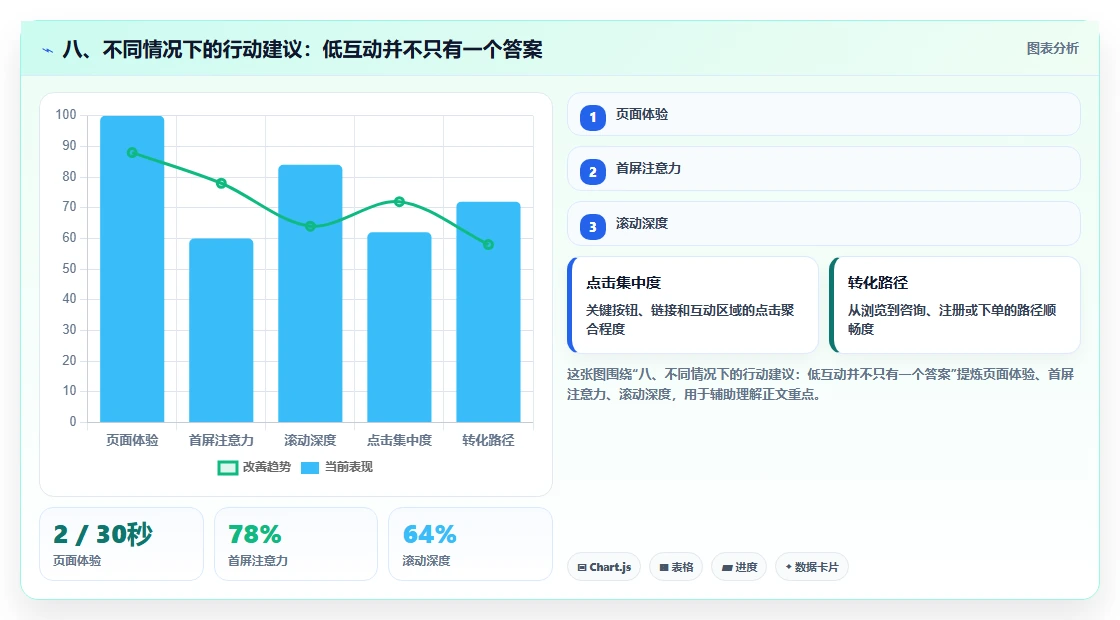Select the Chart.js tag

604,567
